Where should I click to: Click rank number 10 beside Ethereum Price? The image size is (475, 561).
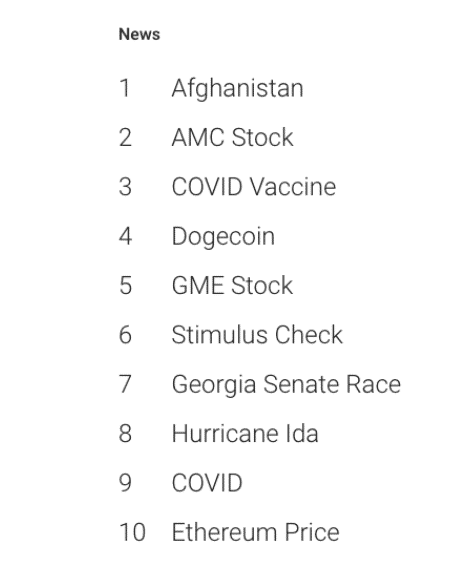click(132, 532)
